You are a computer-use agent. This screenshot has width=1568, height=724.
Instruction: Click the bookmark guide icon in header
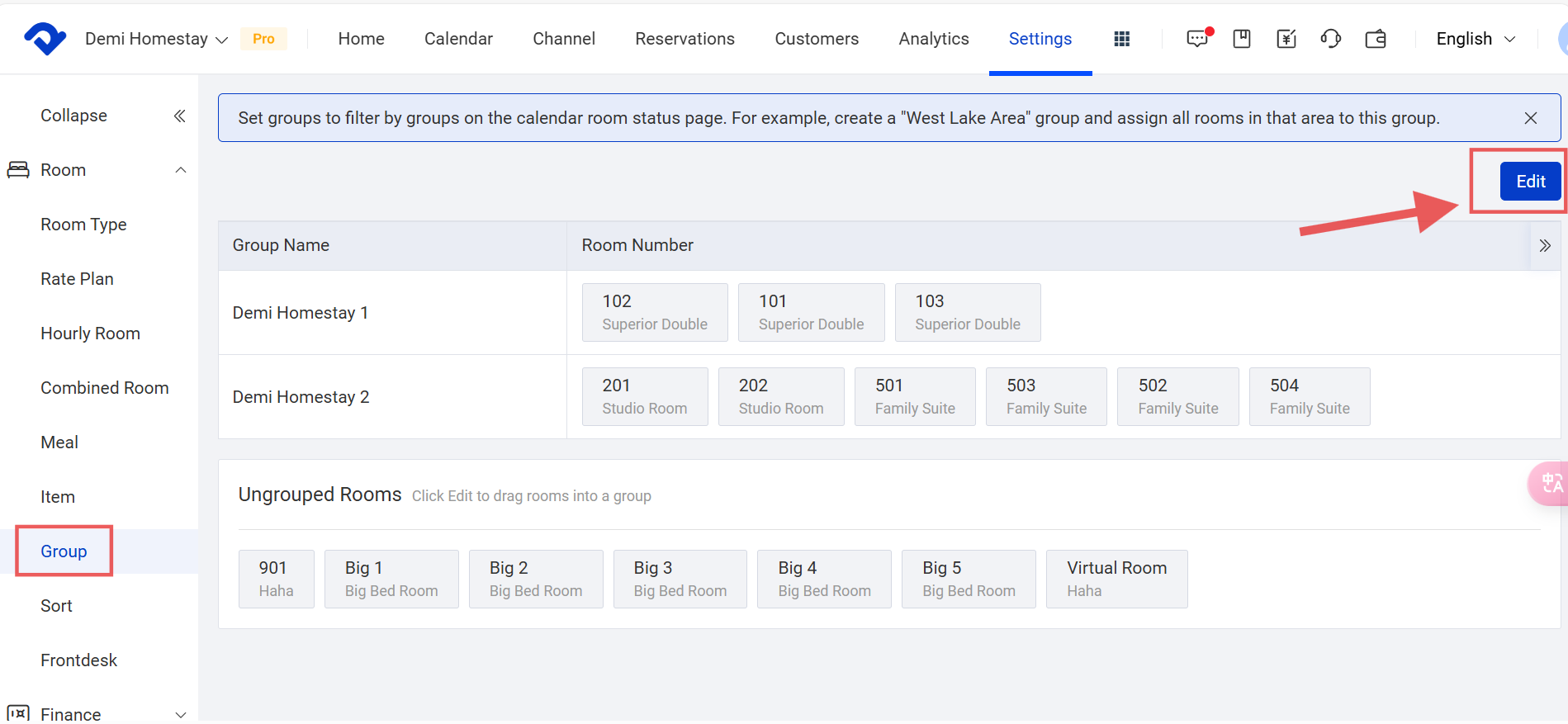(x=1242, y=39)
